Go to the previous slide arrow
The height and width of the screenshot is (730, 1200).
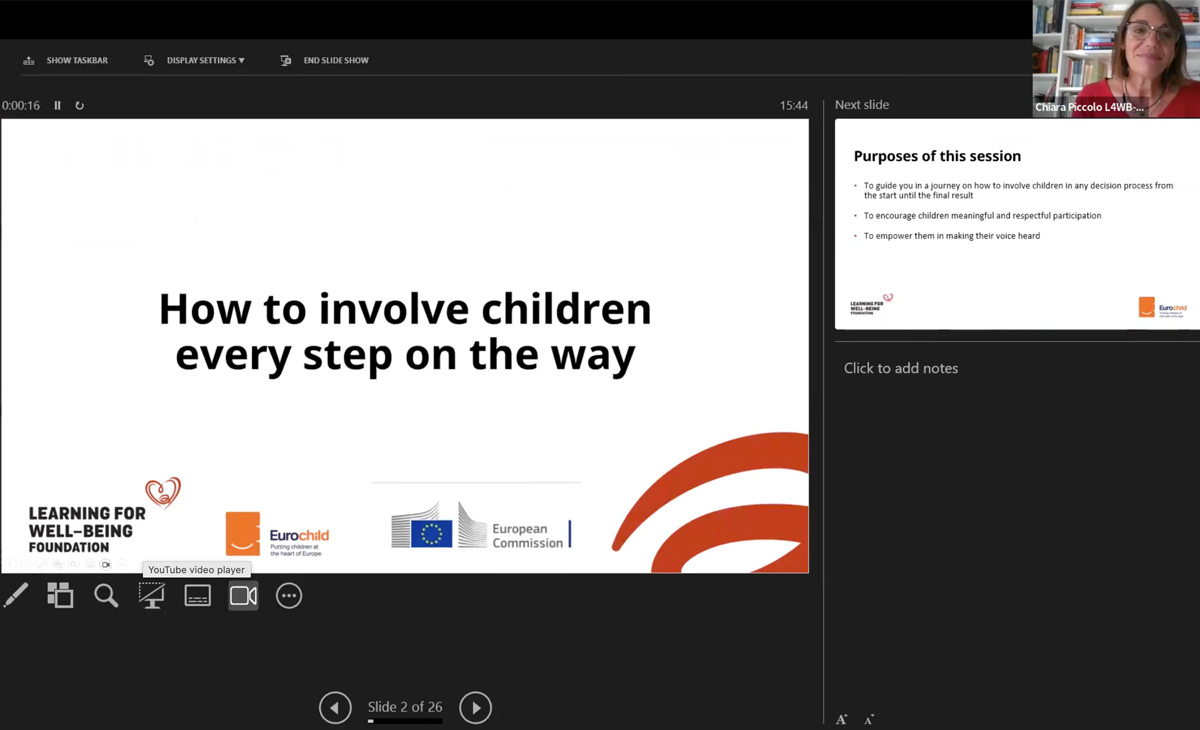coord(335,708)
